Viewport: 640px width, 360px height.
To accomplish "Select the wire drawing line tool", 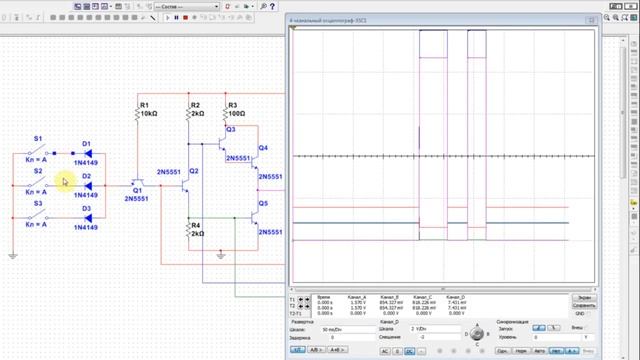I will (153, 18).
